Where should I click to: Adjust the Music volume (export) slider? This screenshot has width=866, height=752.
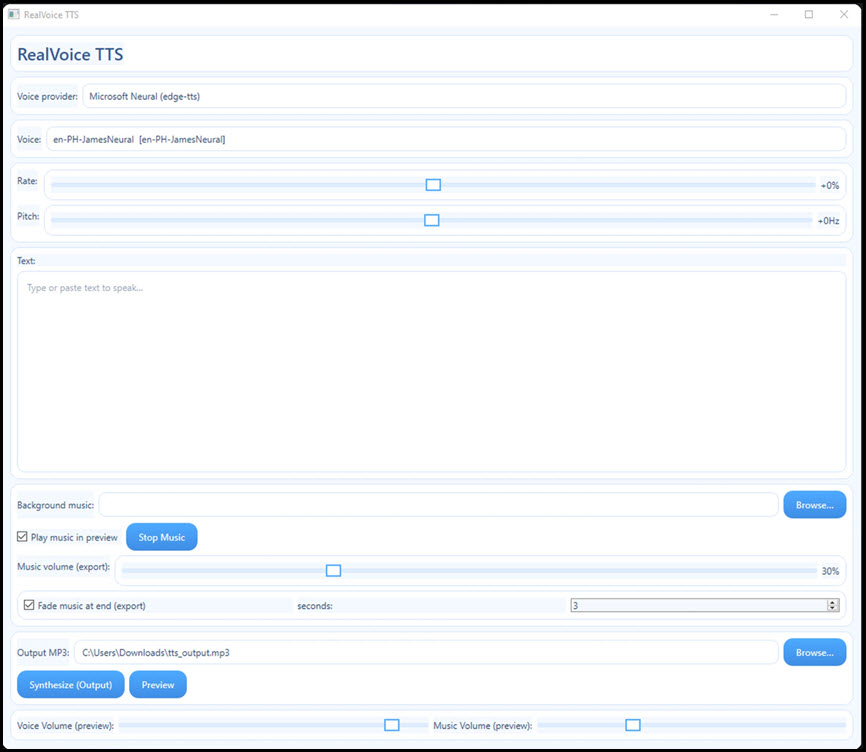click(333, 570)
